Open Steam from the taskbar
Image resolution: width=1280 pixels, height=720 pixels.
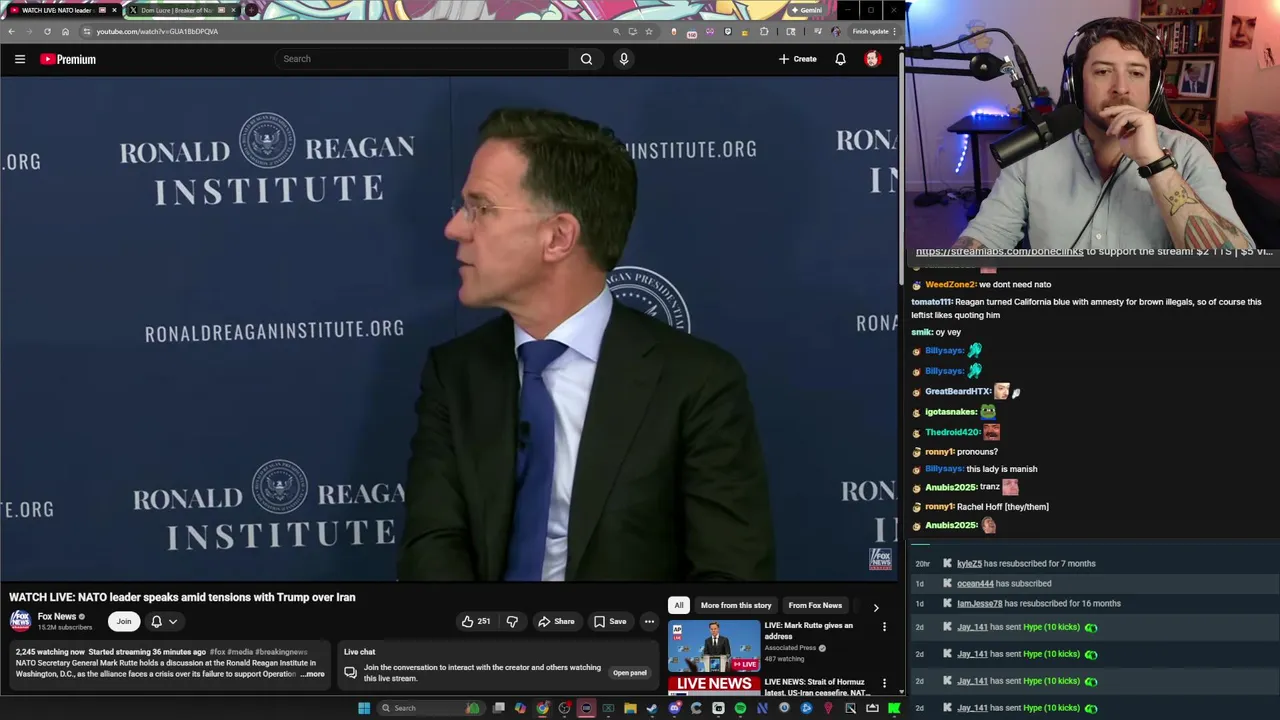(x=652, y=708)
